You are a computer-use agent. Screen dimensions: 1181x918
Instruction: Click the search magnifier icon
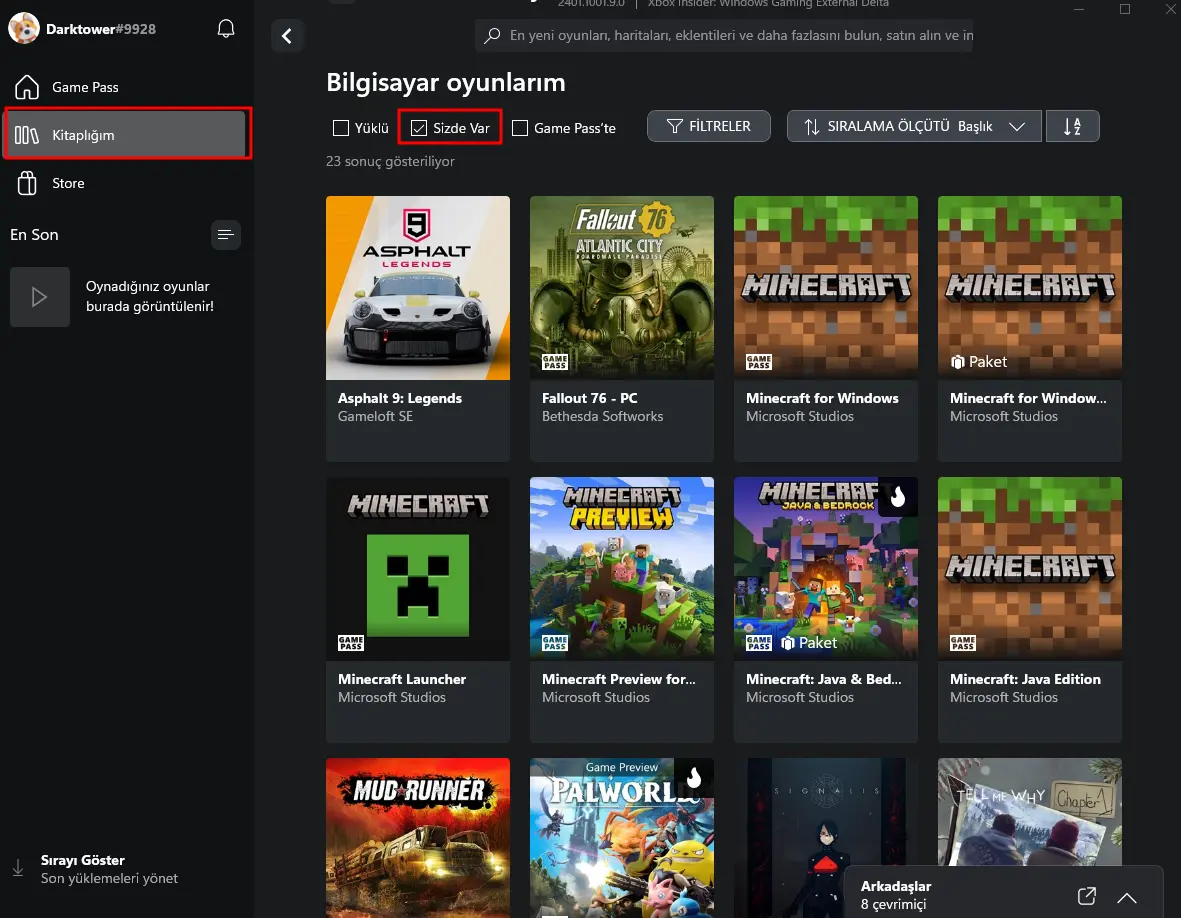click(x=492, y=35)
